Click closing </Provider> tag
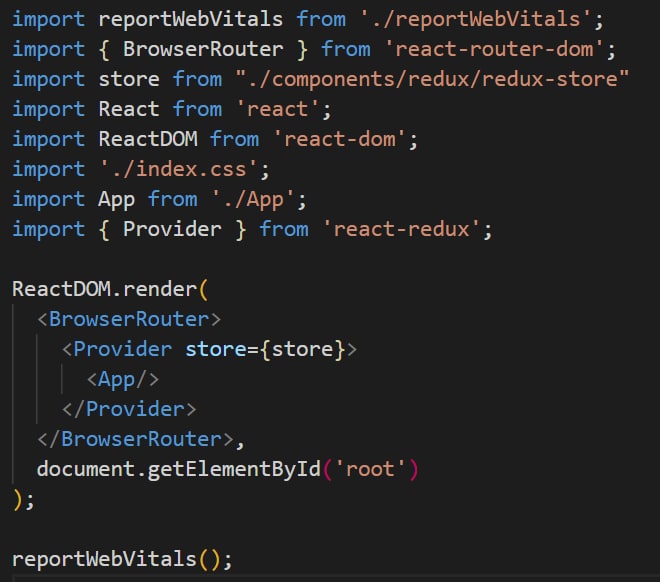Viewport: 660px width, 582px height. click(x=129, y=409)
